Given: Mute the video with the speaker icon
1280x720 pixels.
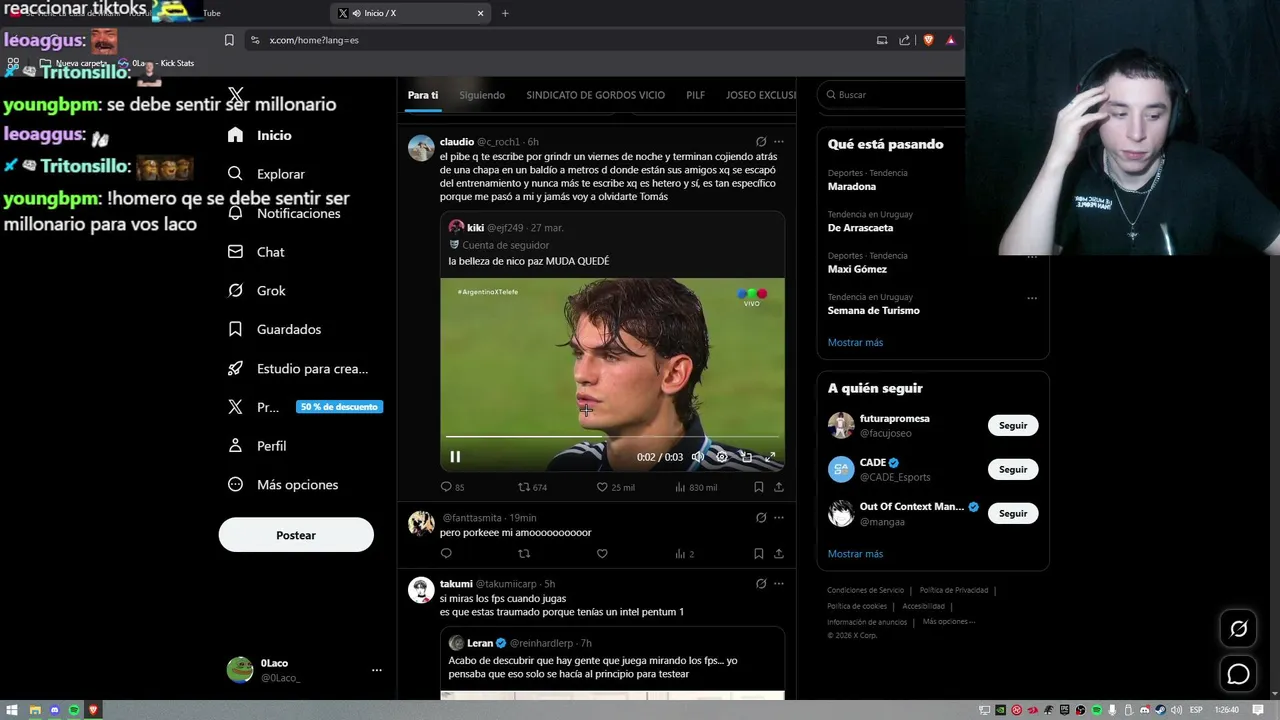Looking at the screenshot, I should 698,457.
